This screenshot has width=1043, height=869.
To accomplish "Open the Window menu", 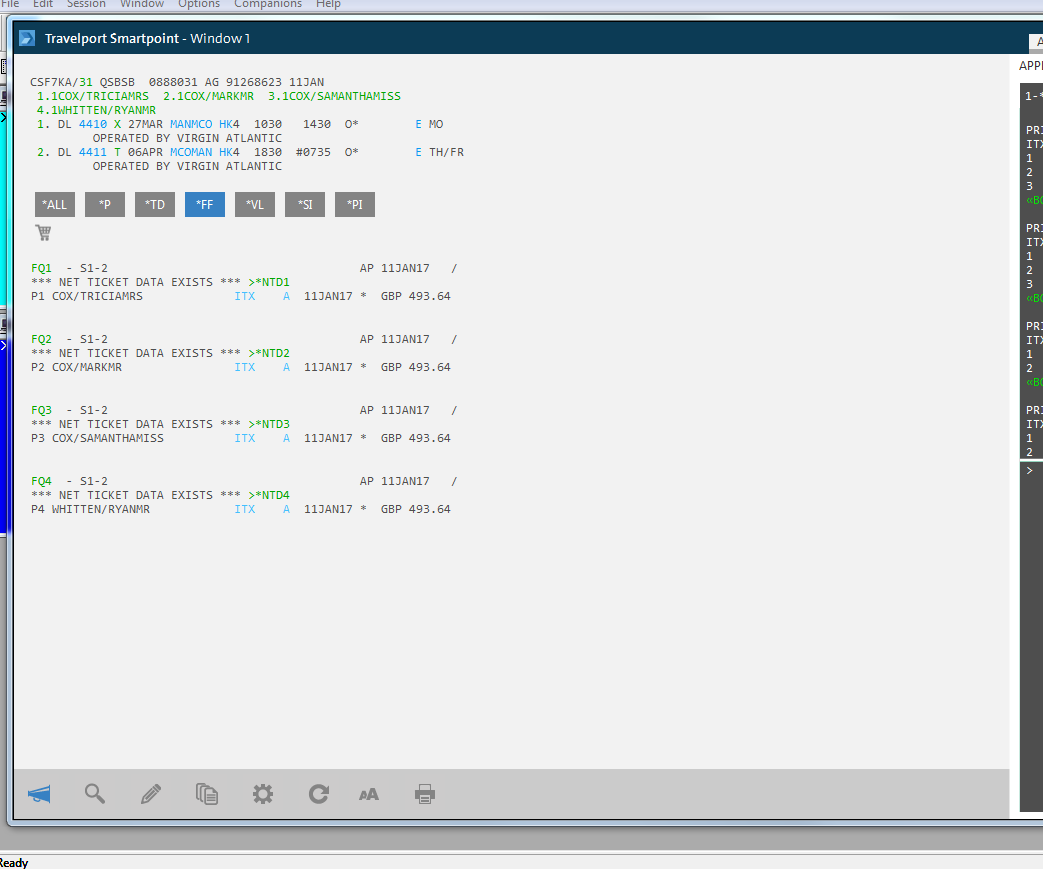I will [x=142, y=4].
